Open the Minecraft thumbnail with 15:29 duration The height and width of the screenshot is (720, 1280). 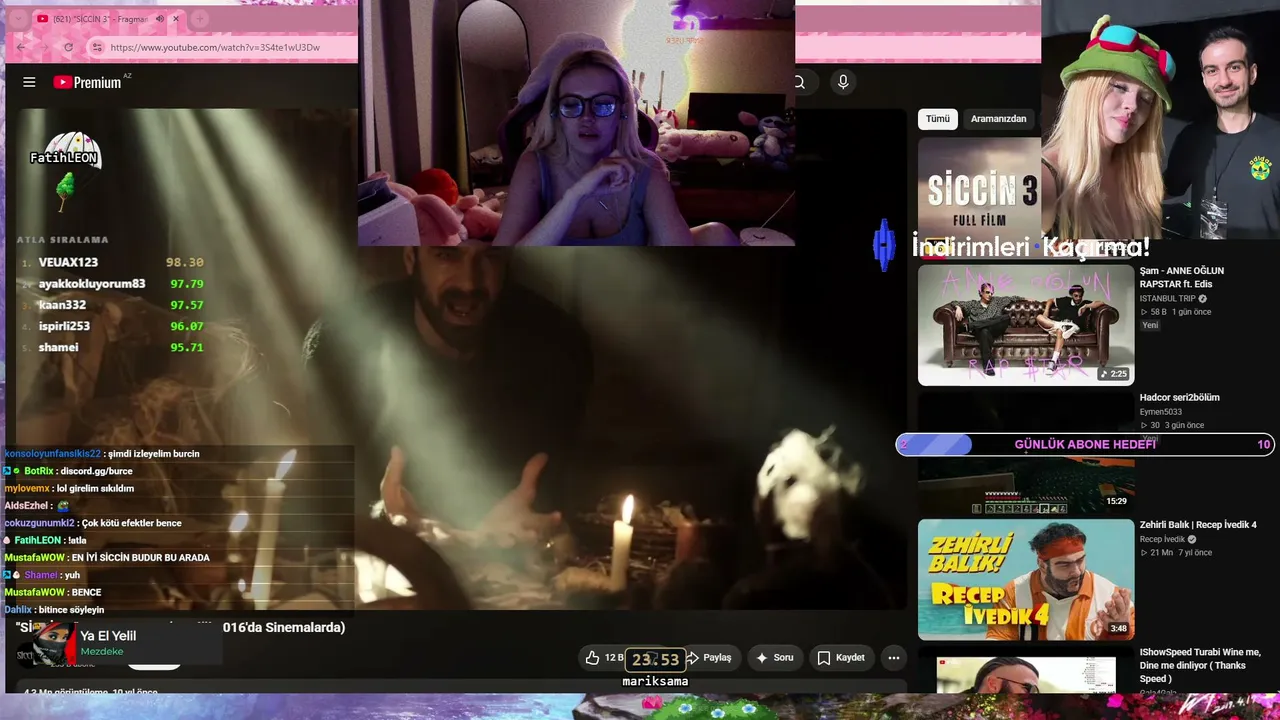coord(1026,485)
